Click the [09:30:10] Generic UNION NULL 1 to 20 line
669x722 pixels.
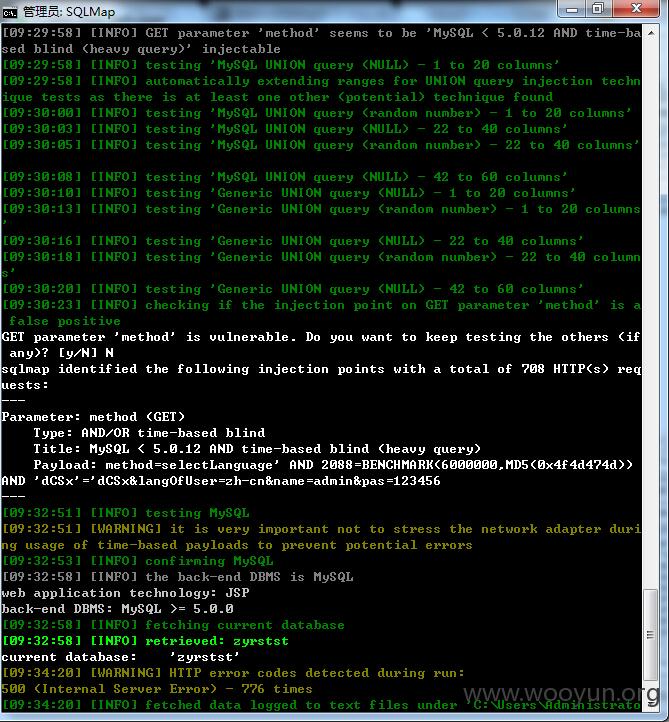(x=289, y=193)
